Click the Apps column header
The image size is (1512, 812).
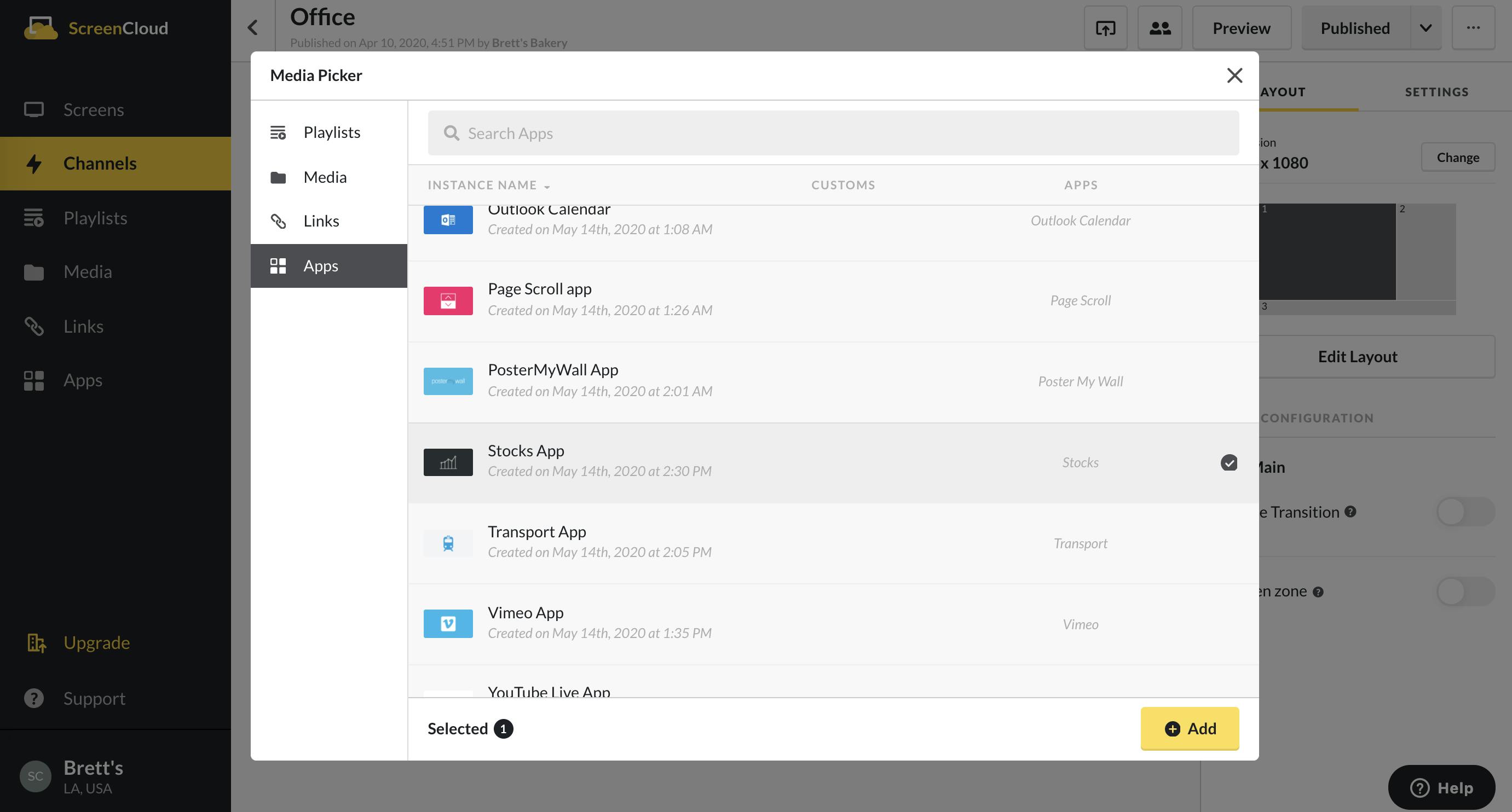point(1081,185)
